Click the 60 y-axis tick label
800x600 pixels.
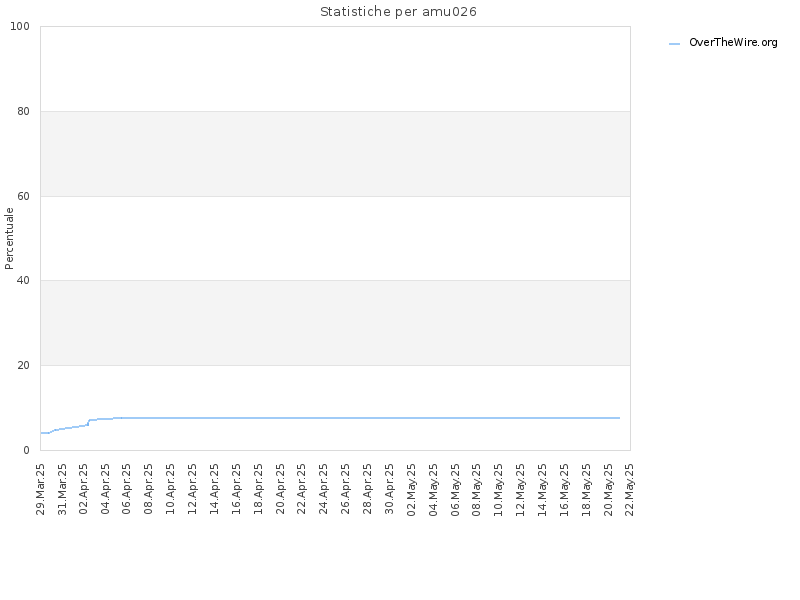tap(23, 196)
